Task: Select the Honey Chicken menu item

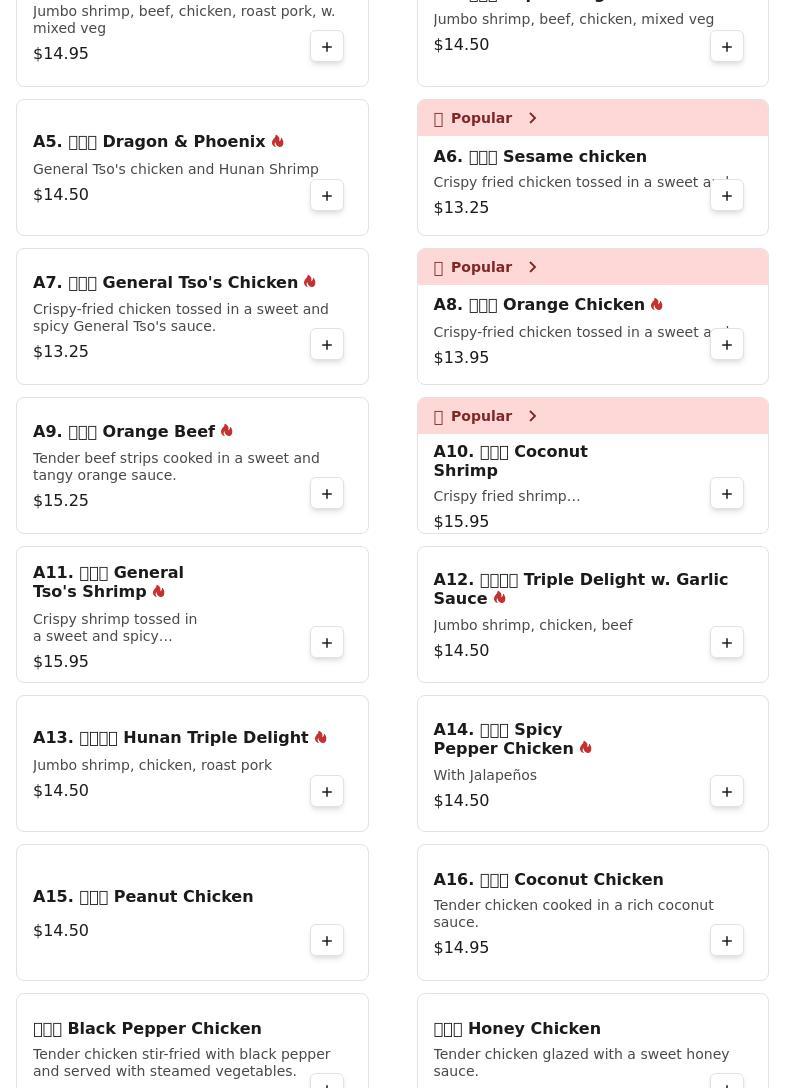Action: click(517, 1029)
